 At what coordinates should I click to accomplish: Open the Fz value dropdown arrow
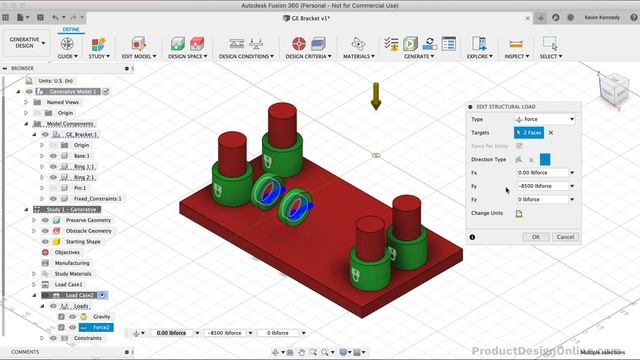[572, 200]
